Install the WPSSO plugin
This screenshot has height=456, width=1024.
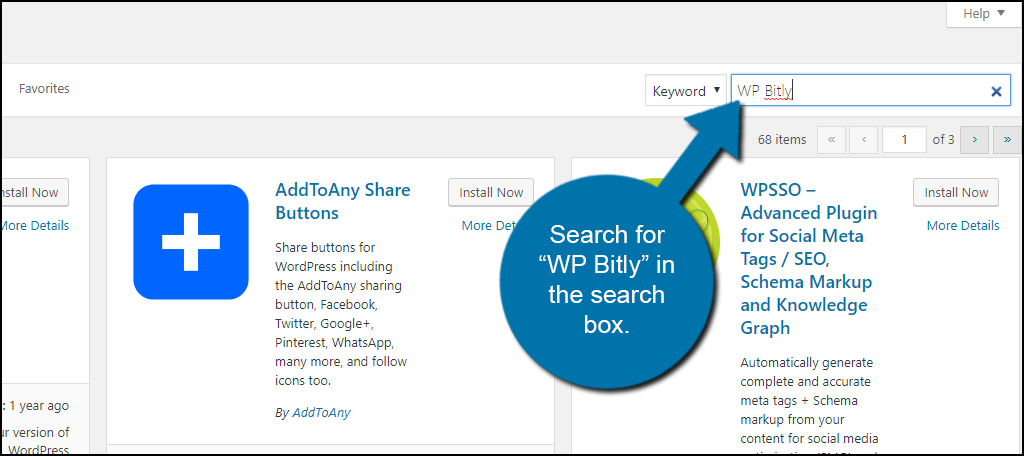[956, 193]
